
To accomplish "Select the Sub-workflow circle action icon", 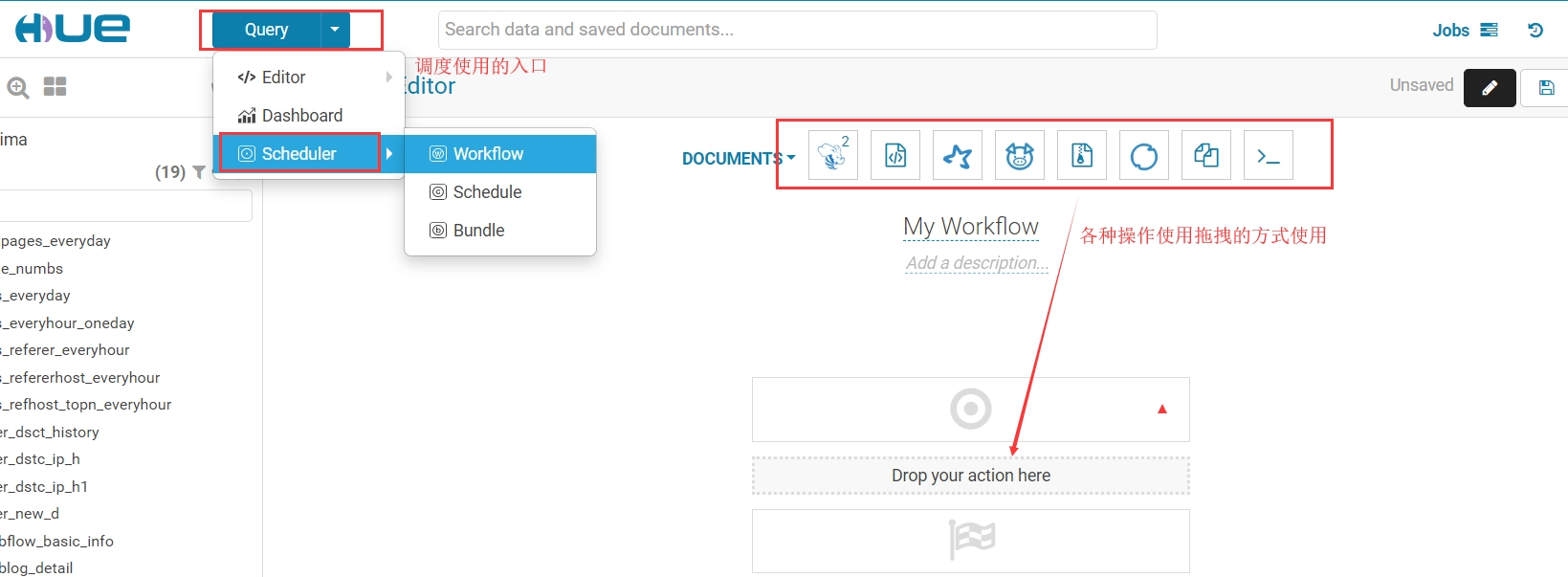I will click(1144, 155).
